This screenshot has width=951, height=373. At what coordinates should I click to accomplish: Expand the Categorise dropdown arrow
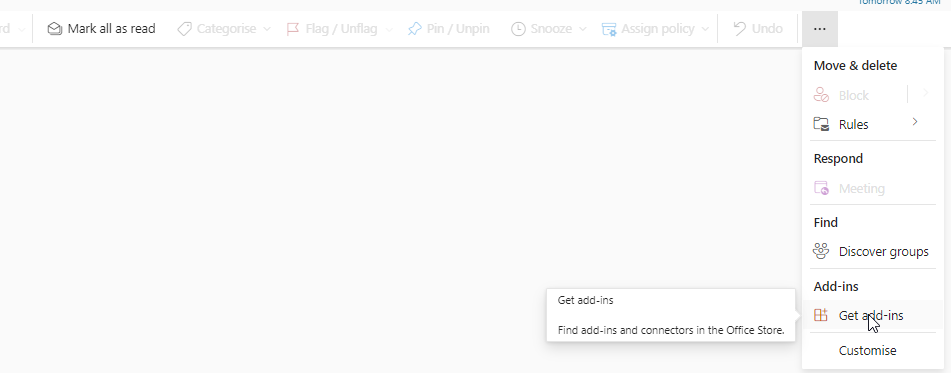267,29
